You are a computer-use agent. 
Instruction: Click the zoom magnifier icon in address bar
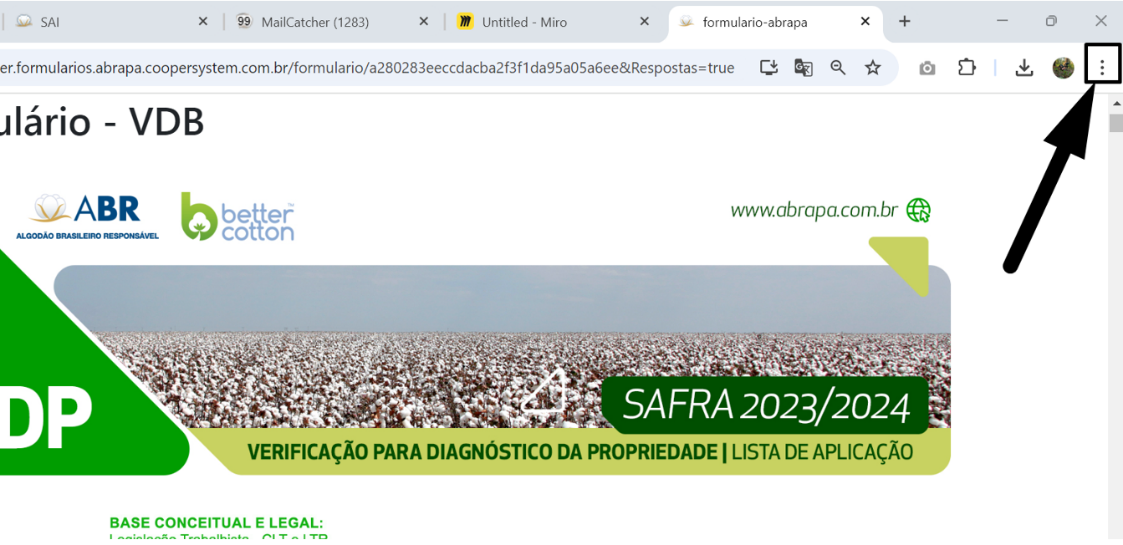(x=838, y=68)
